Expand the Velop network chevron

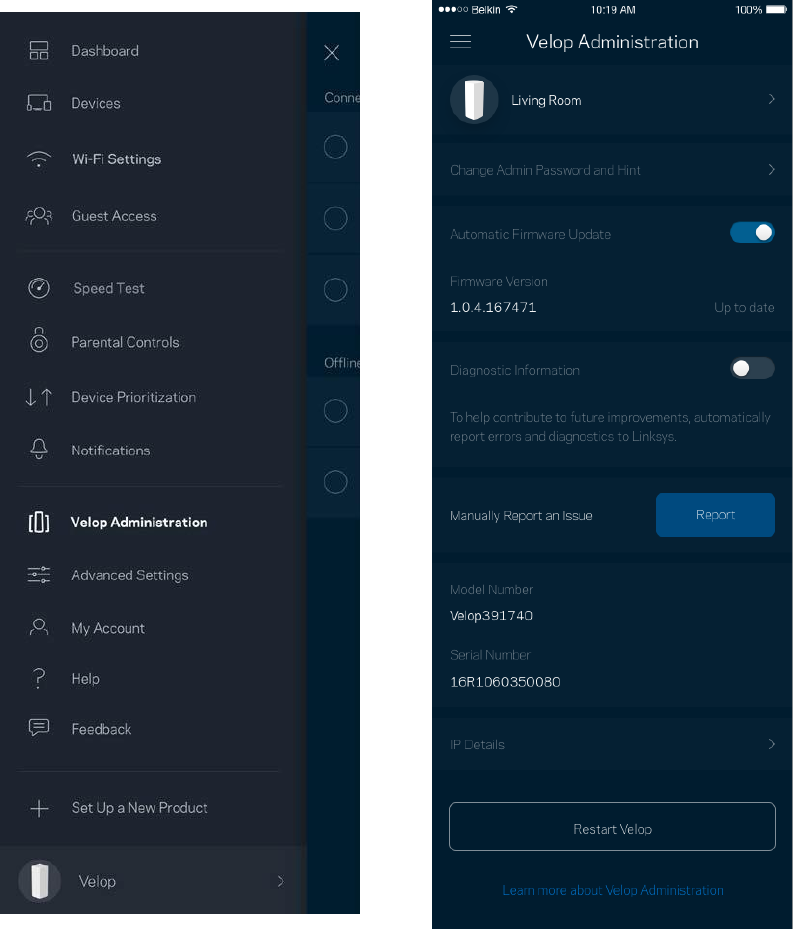pos(280,882)
